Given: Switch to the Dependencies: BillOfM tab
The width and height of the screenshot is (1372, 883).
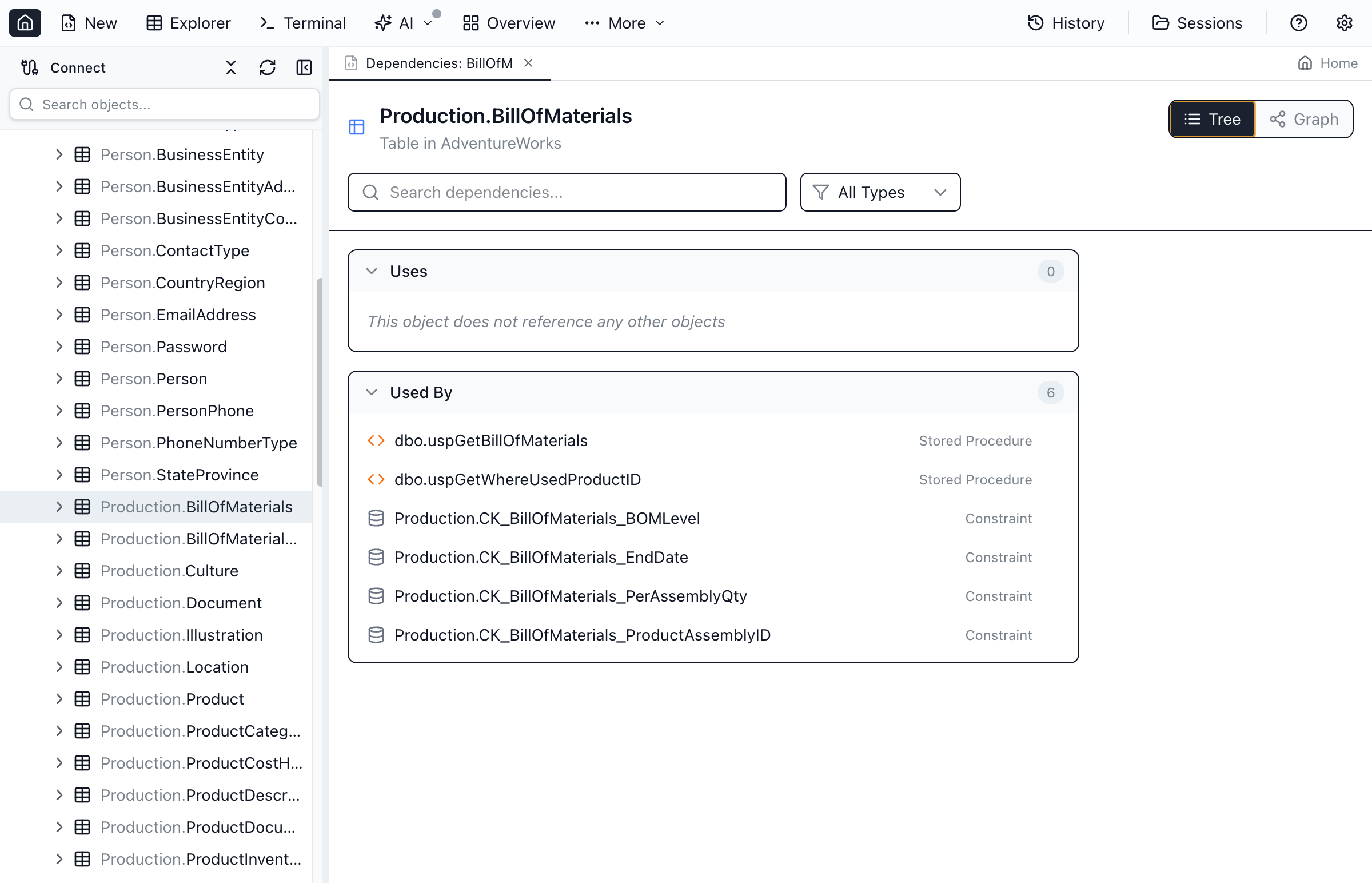Looking at the screenshot, I should 438,63.
